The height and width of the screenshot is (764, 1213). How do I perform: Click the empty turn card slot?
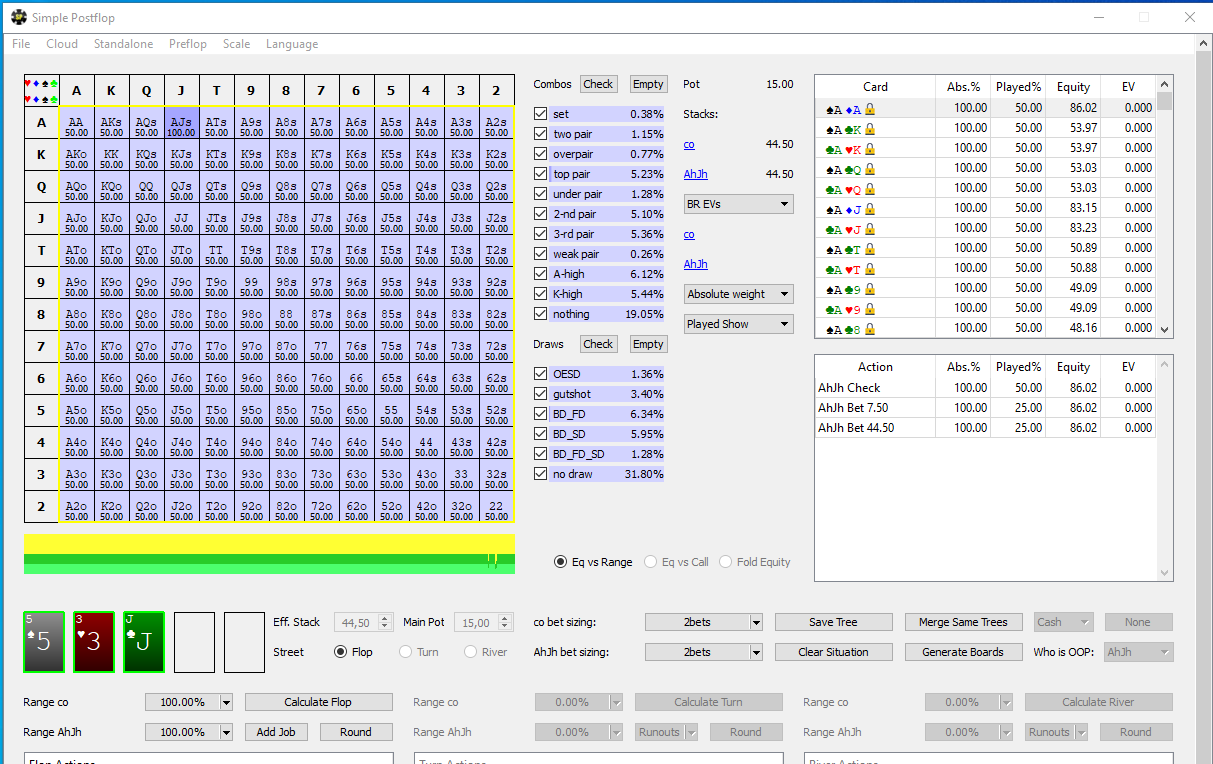click(194, 642)
